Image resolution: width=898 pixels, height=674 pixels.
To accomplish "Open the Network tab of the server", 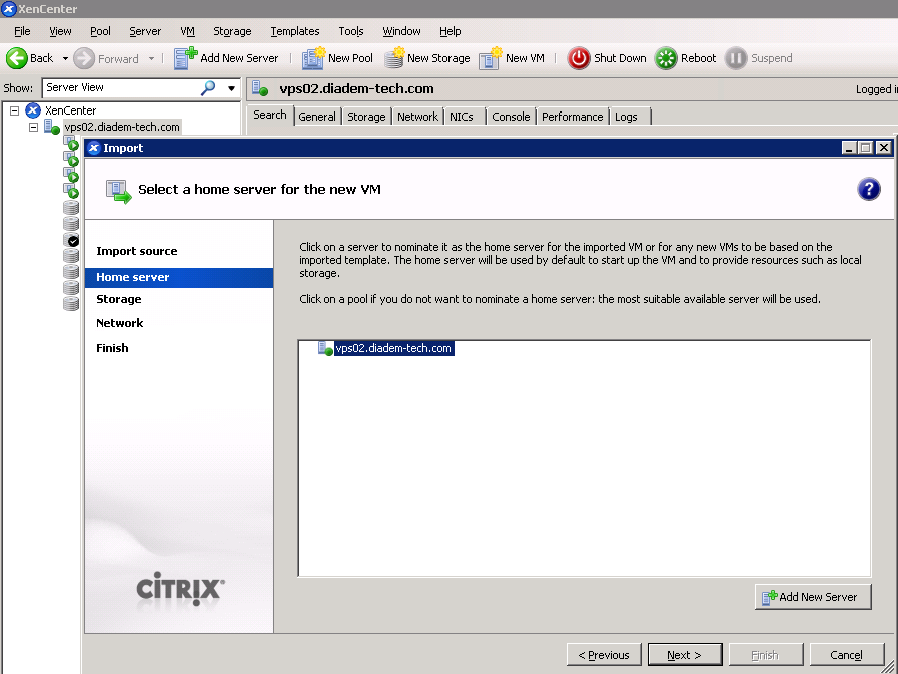I will coord(418,117).
